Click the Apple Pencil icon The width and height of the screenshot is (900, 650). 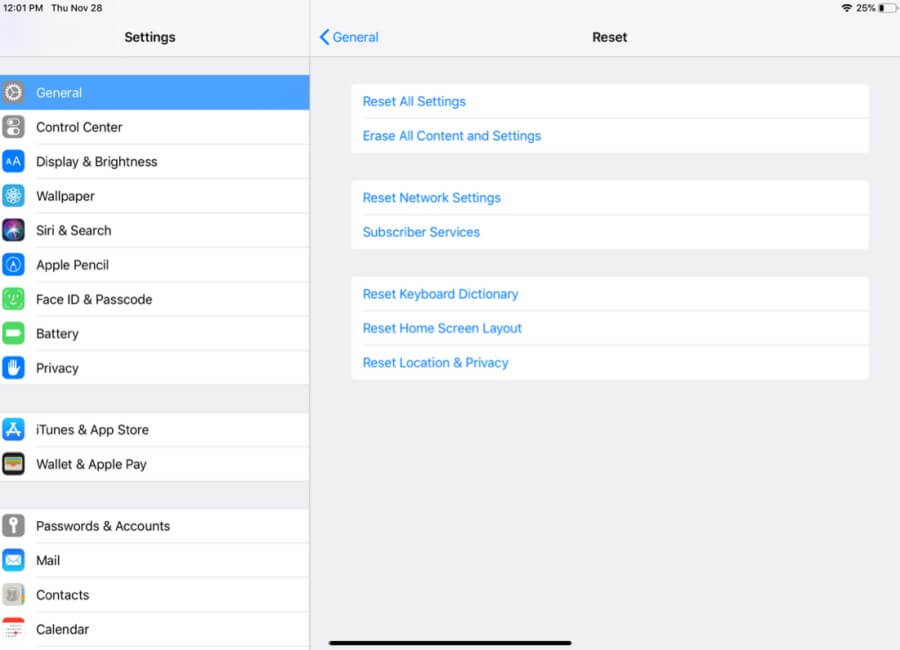pos(14,264)
